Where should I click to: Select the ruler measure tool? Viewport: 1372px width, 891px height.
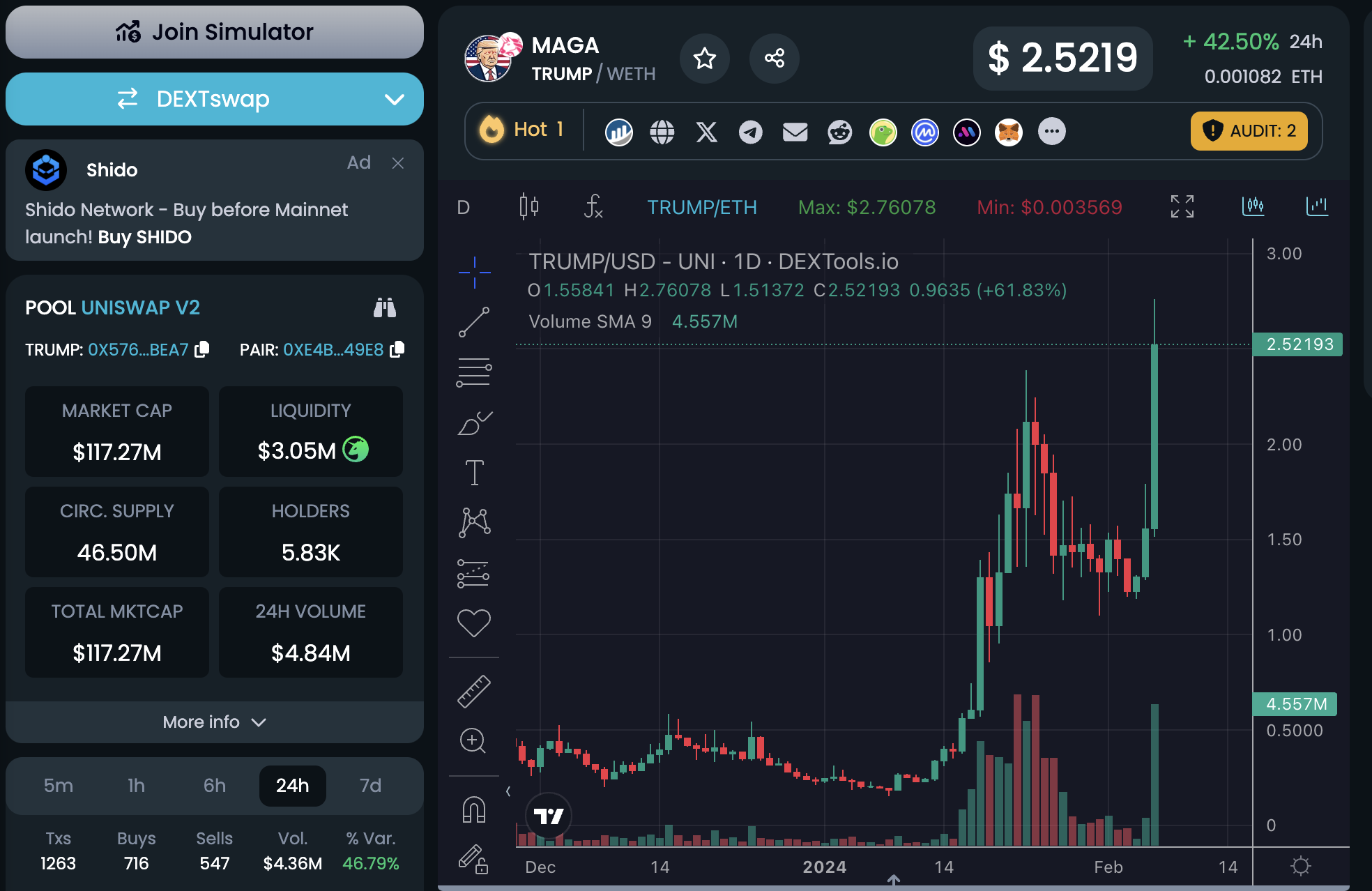click(x=474, y=692)
